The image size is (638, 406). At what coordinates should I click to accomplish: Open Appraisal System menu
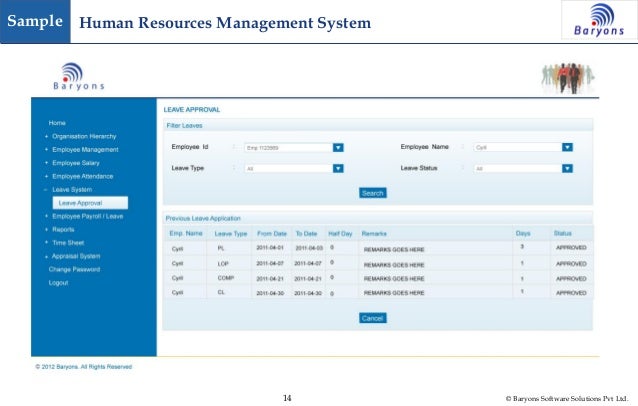(76, 256)
